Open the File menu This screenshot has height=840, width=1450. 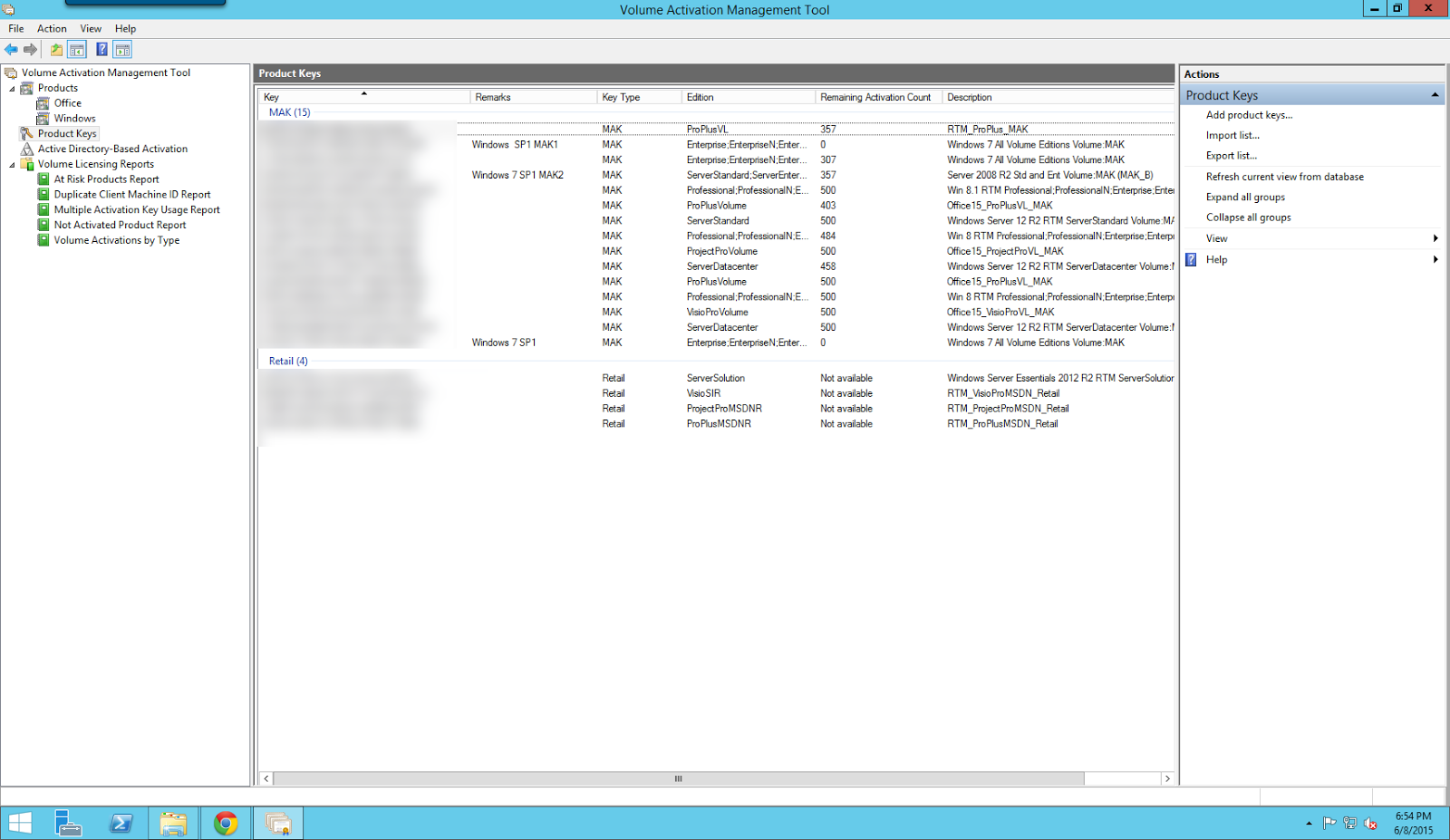click(x=16, y=29)
